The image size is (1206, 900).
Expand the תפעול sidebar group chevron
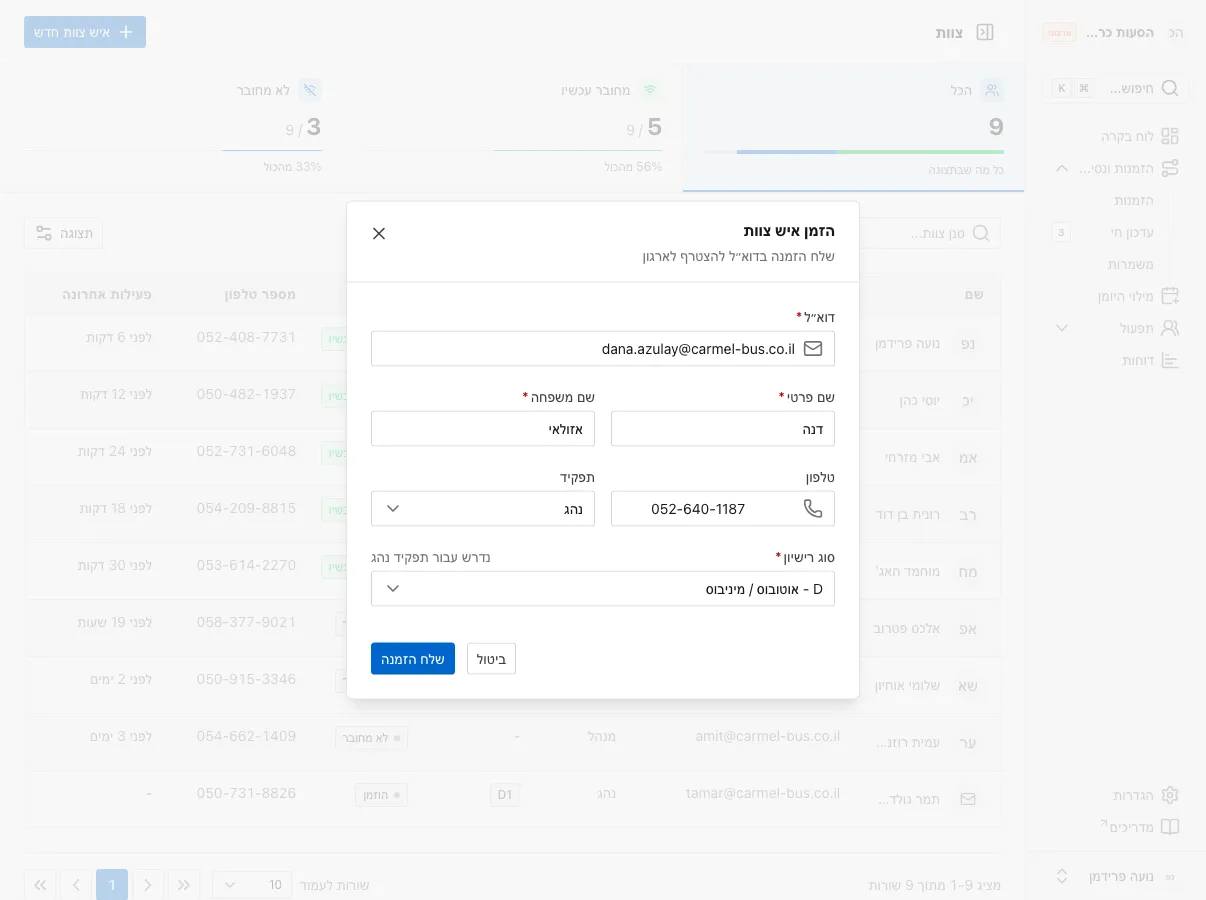(1062, 328)
